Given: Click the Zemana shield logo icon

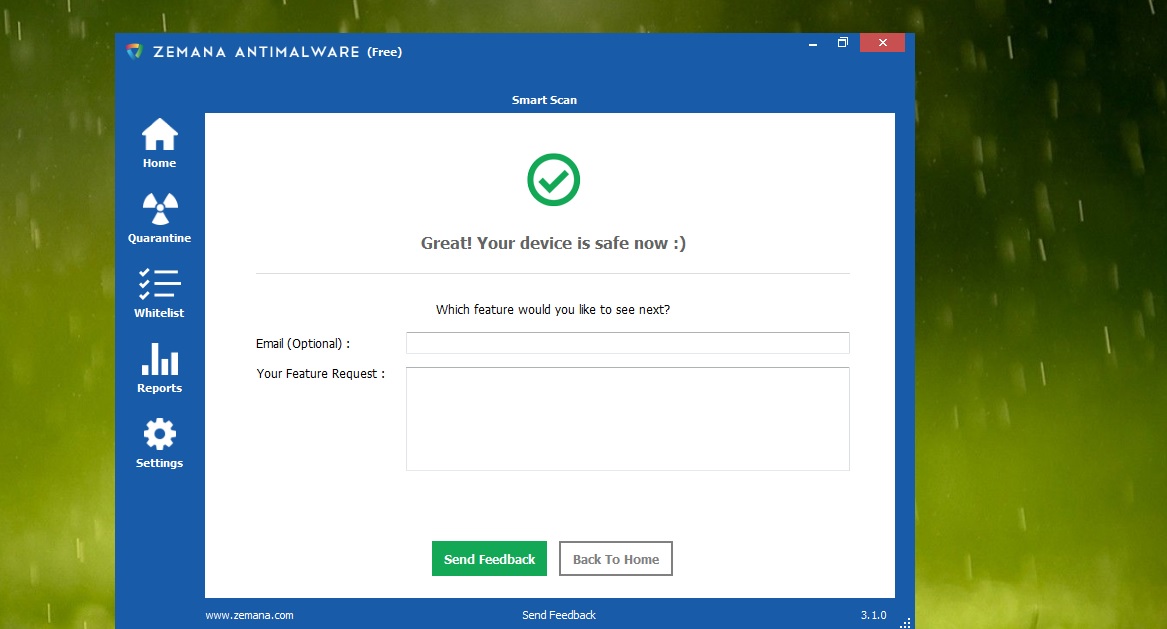Looking at the screenshot, I should pyautogui.click(x=134, y=51).
